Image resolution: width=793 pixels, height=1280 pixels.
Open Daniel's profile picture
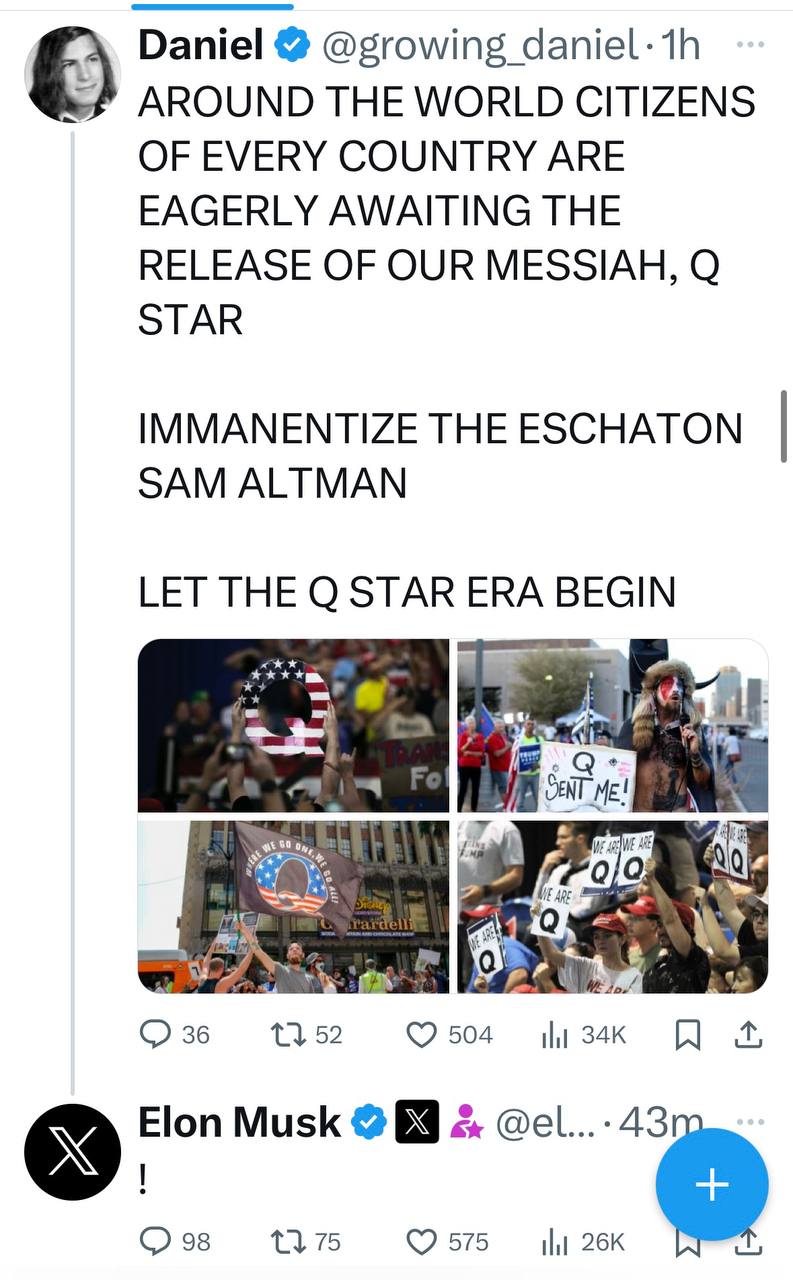73,74
